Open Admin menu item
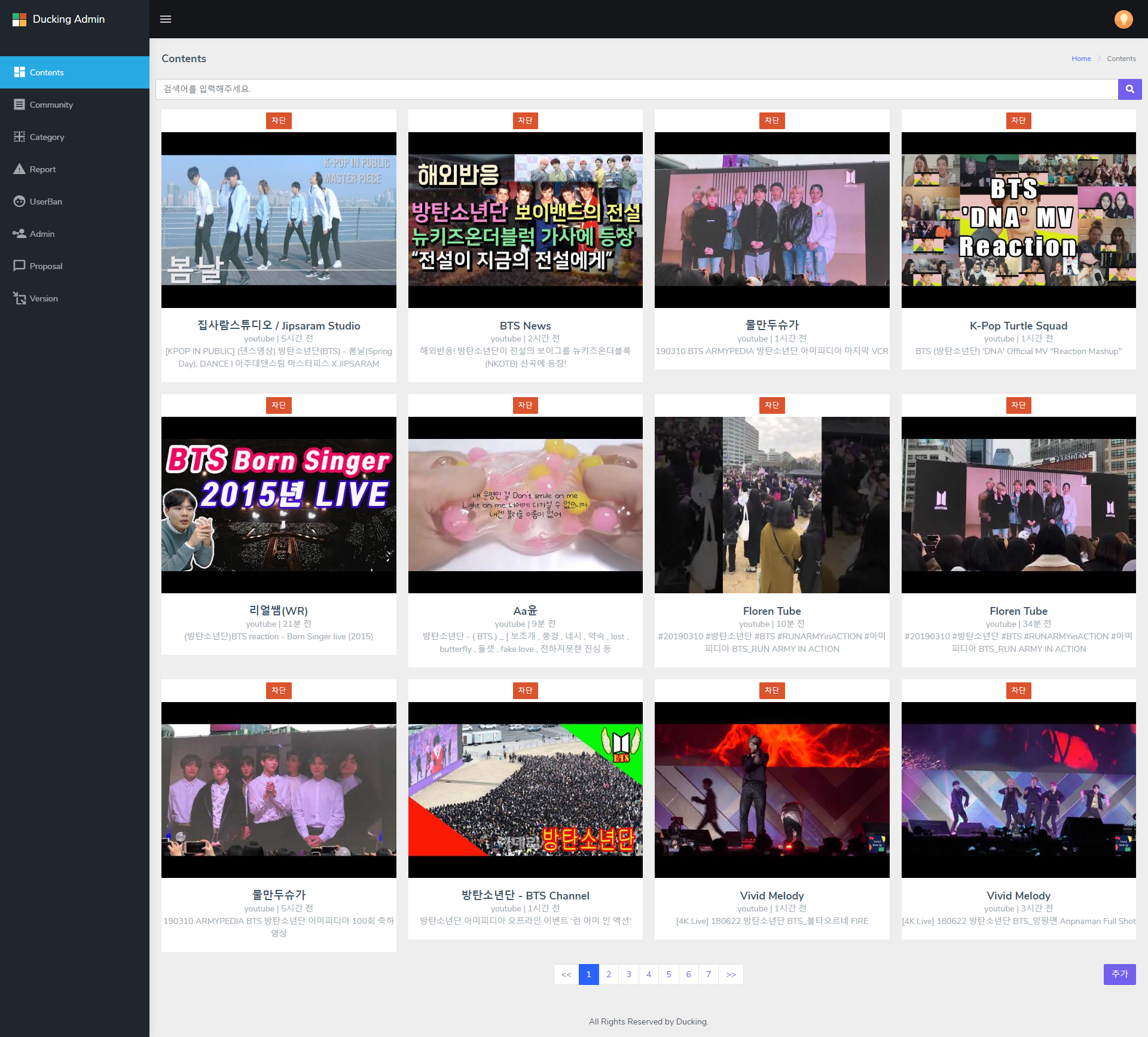The image size is (1148, 1037). (75, 234)
